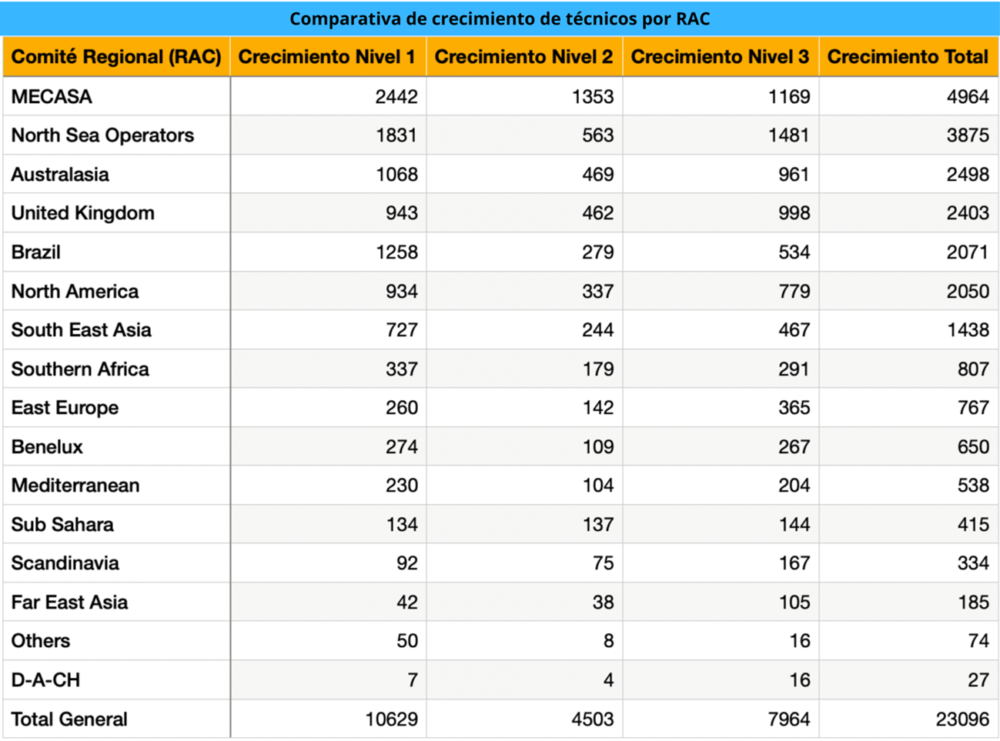Select the Benelux row label
Image resolution: width=1000 pixels, height=741 pixels.
(47, 446)
